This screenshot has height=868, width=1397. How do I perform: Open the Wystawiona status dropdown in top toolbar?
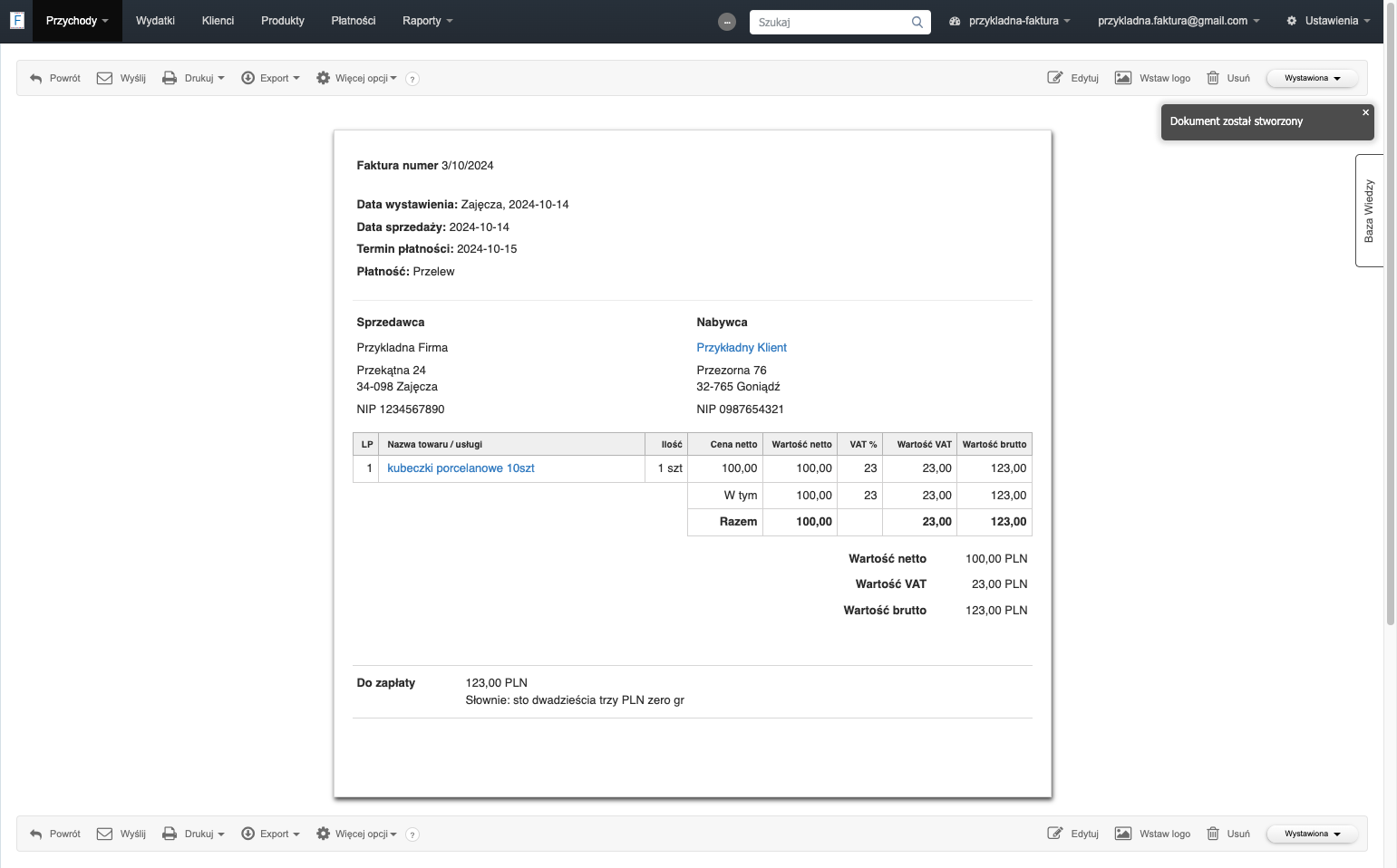(1312, 78)
